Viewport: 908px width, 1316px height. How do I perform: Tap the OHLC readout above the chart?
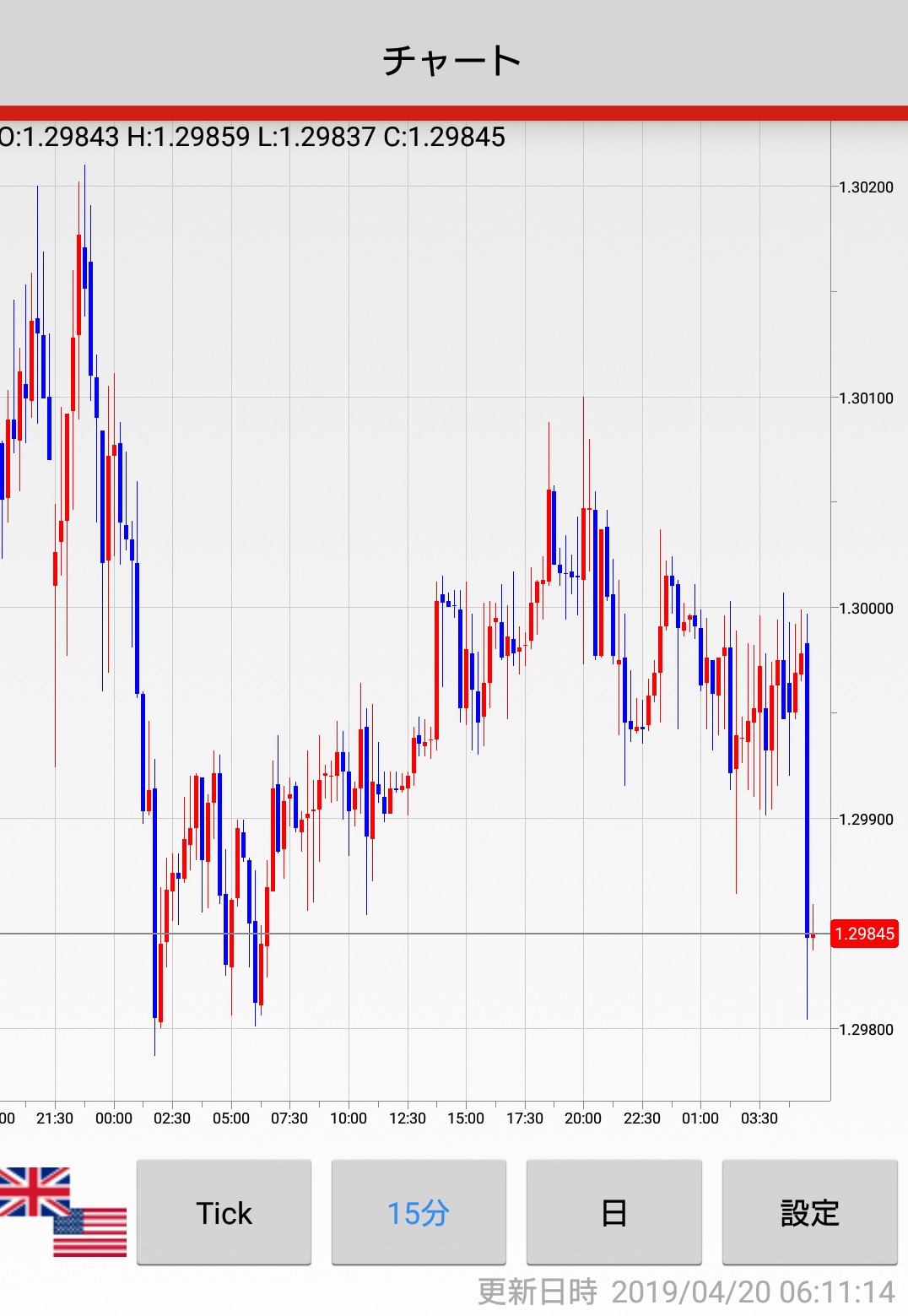click(x=252, y=137)
